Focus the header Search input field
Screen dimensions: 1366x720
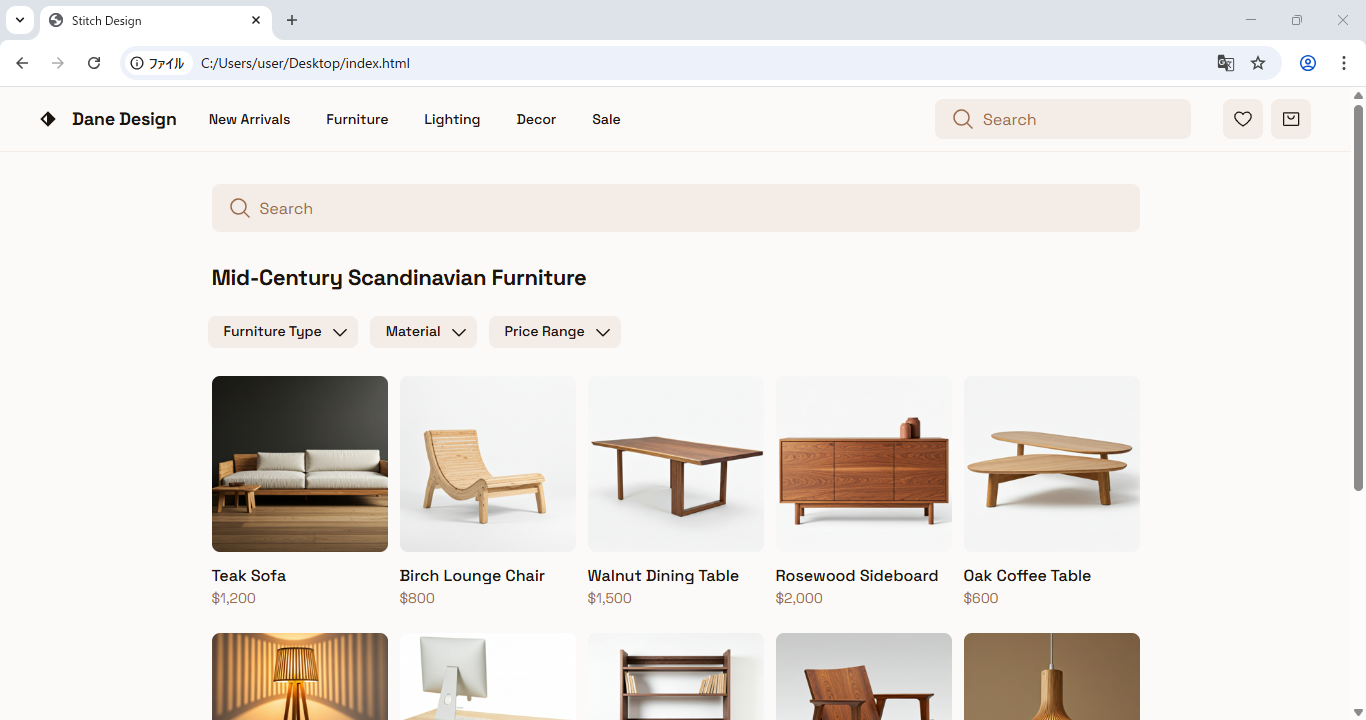point(1063,119)
